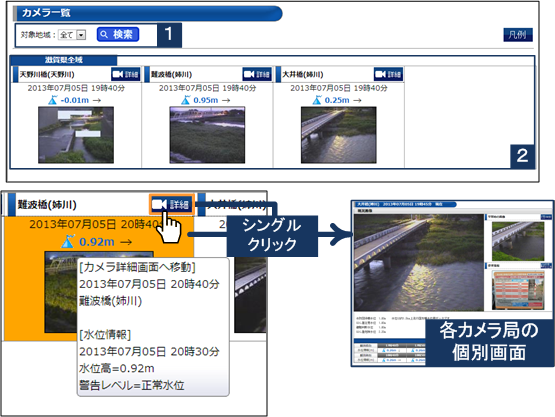Open details for 天野川橋(天野川) camera
This screenshot has height=417, width=555.
pyautogui.click(x=126, y=74)
